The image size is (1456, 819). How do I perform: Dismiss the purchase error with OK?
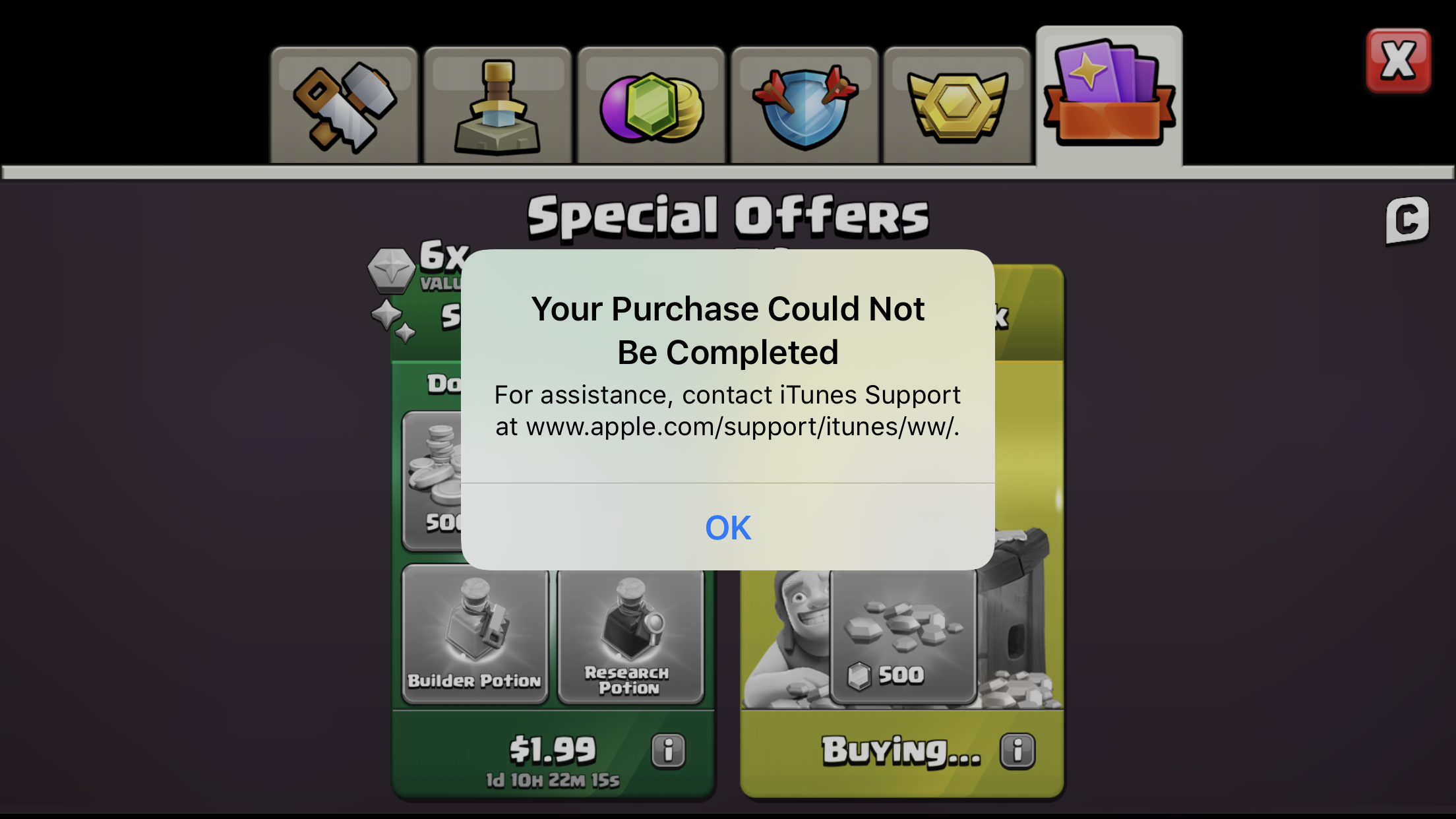[728, 527]
